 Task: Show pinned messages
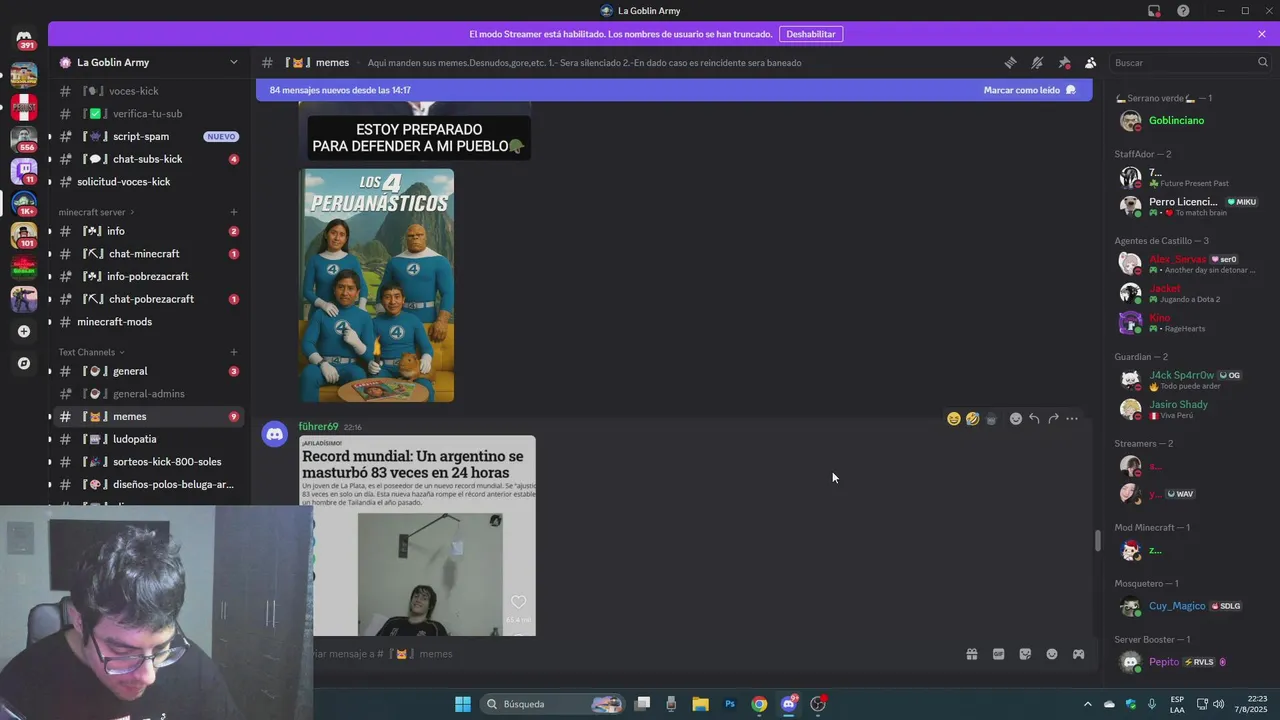[x=1064, y=62]
